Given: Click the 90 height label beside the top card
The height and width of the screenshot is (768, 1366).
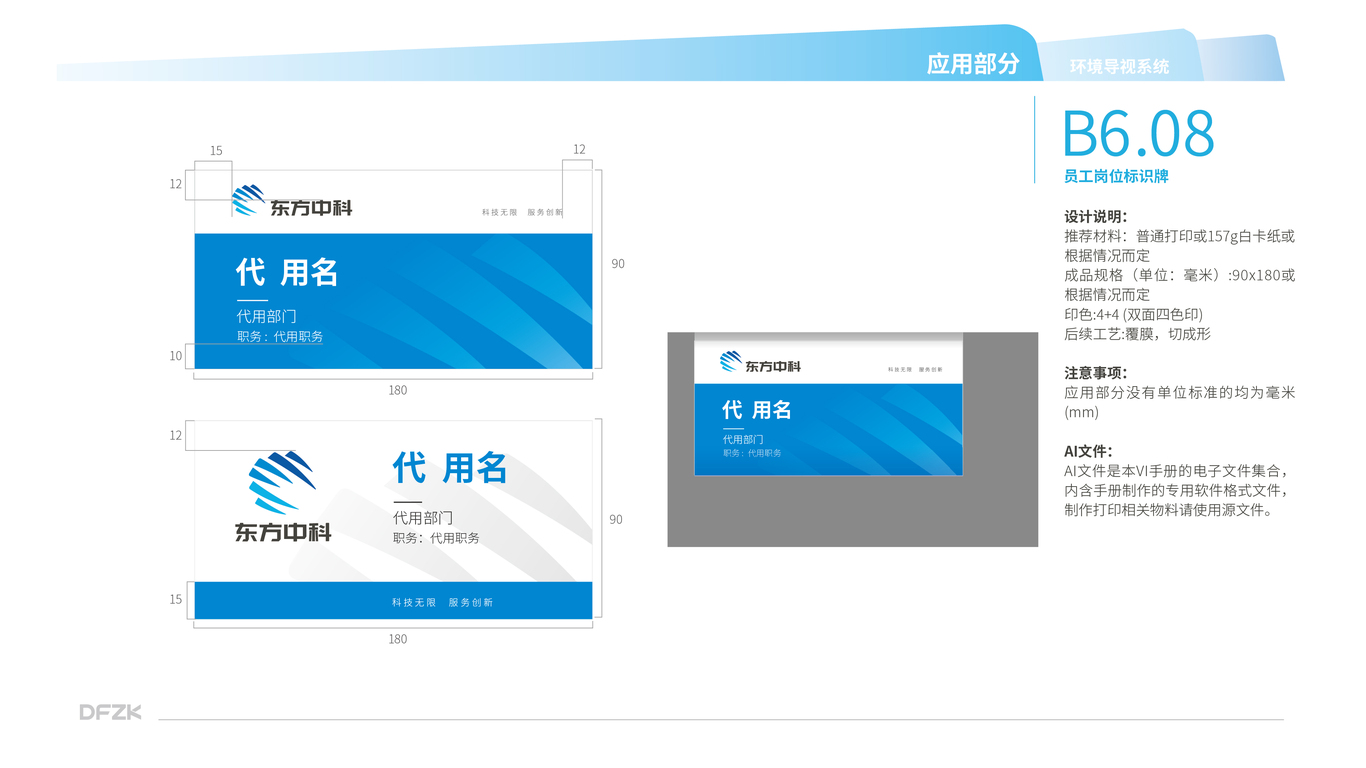Looking at the screenshot, I should coord(618,264).
